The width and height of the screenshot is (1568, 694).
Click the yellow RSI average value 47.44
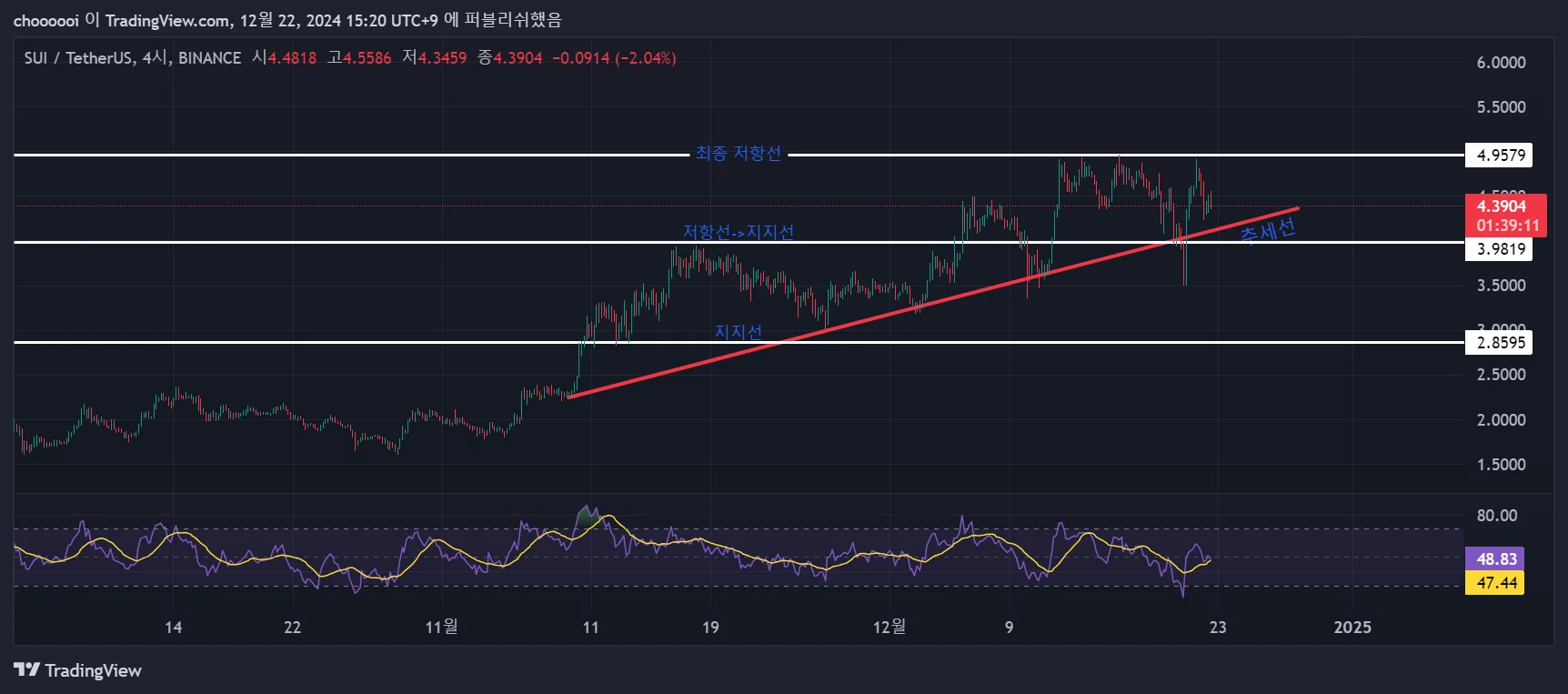pos(1496,583)
